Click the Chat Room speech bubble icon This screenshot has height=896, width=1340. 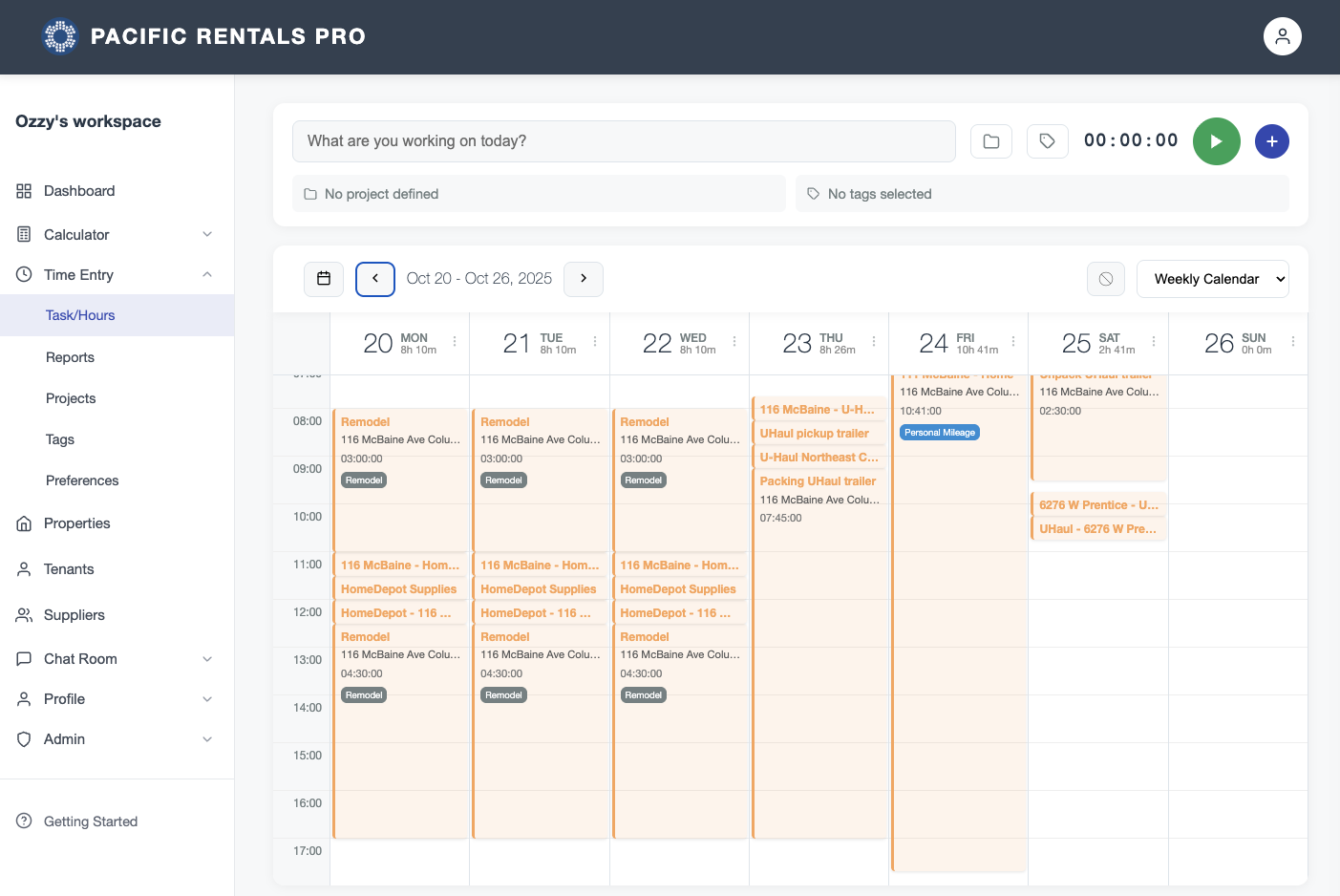tap(23, 658)
